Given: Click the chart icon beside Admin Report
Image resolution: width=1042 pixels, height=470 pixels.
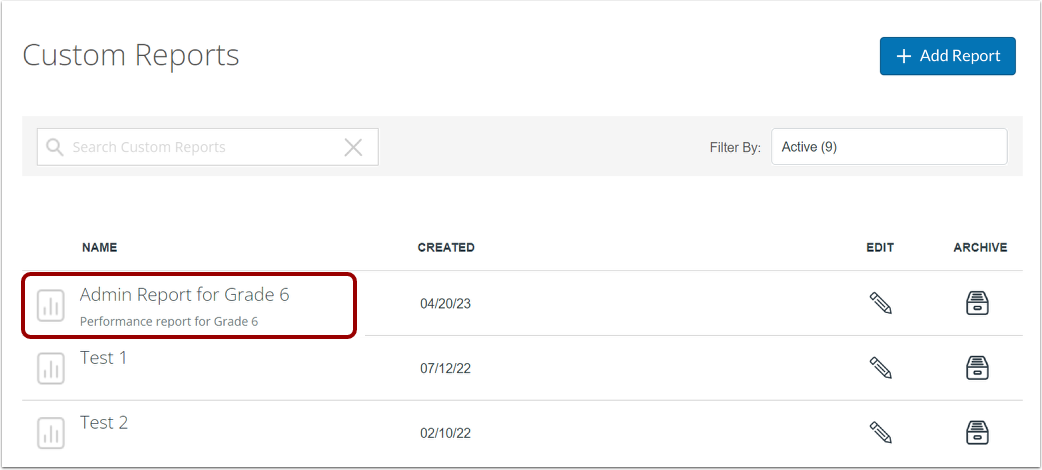Looking at the screenshot, I should 51,305.
